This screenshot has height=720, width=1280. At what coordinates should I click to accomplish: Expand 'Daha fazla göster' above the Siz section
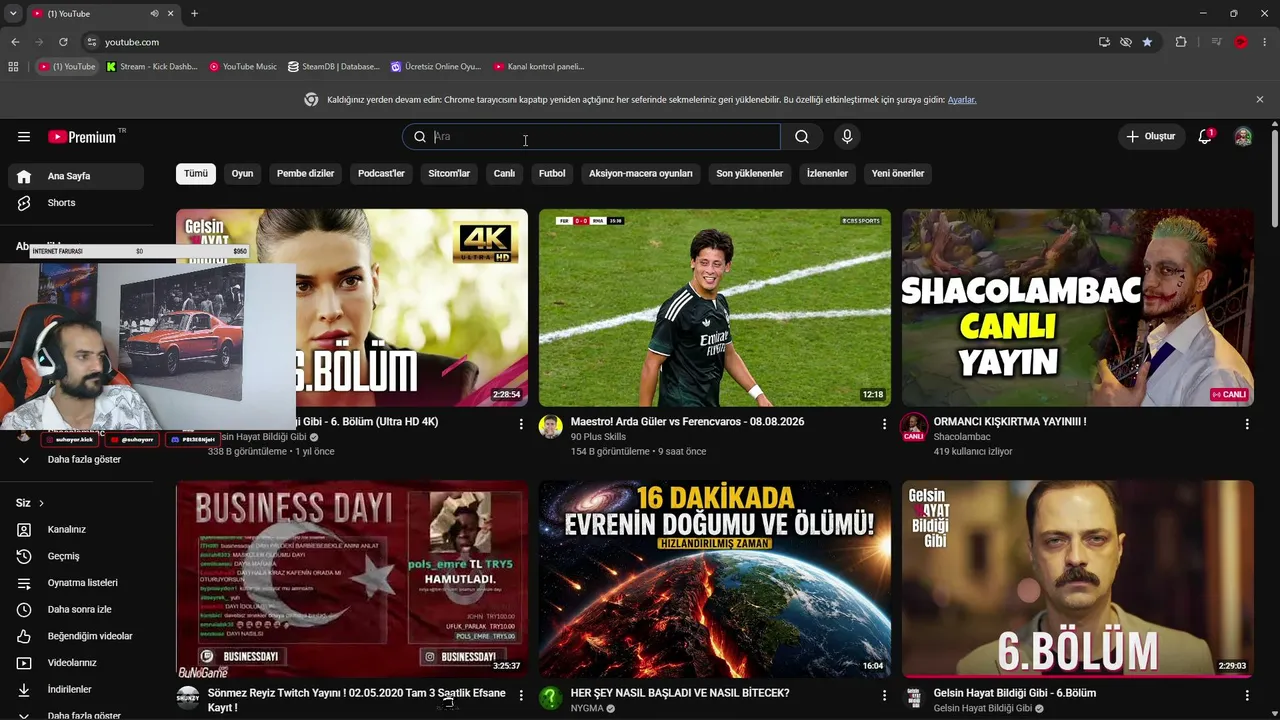pos(76,460)
